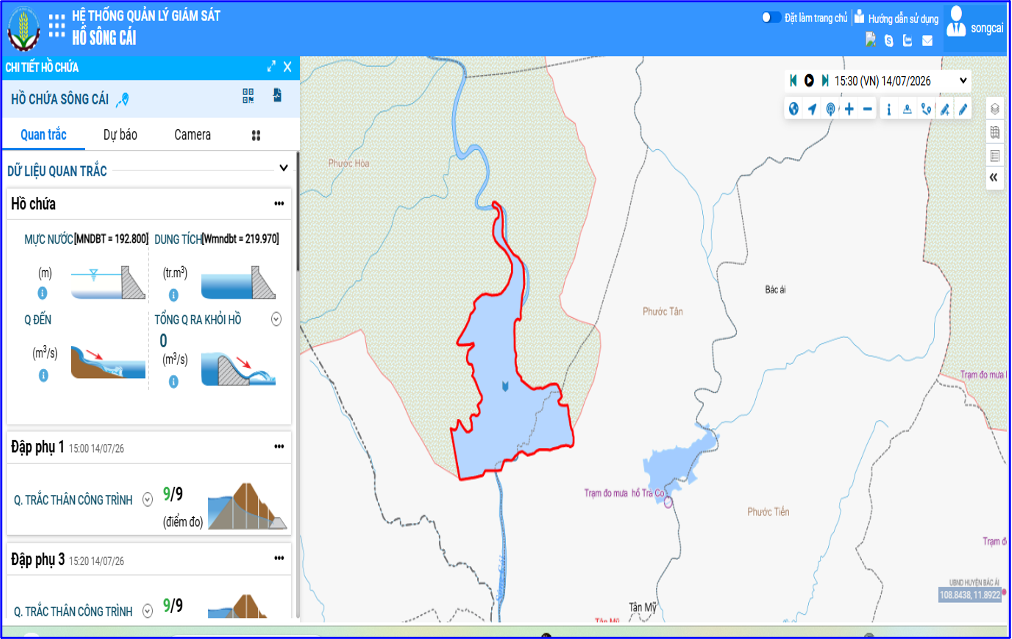
Task: Click the broadcast station map tool
Action: pyautogui.click(x=831, y=109)
